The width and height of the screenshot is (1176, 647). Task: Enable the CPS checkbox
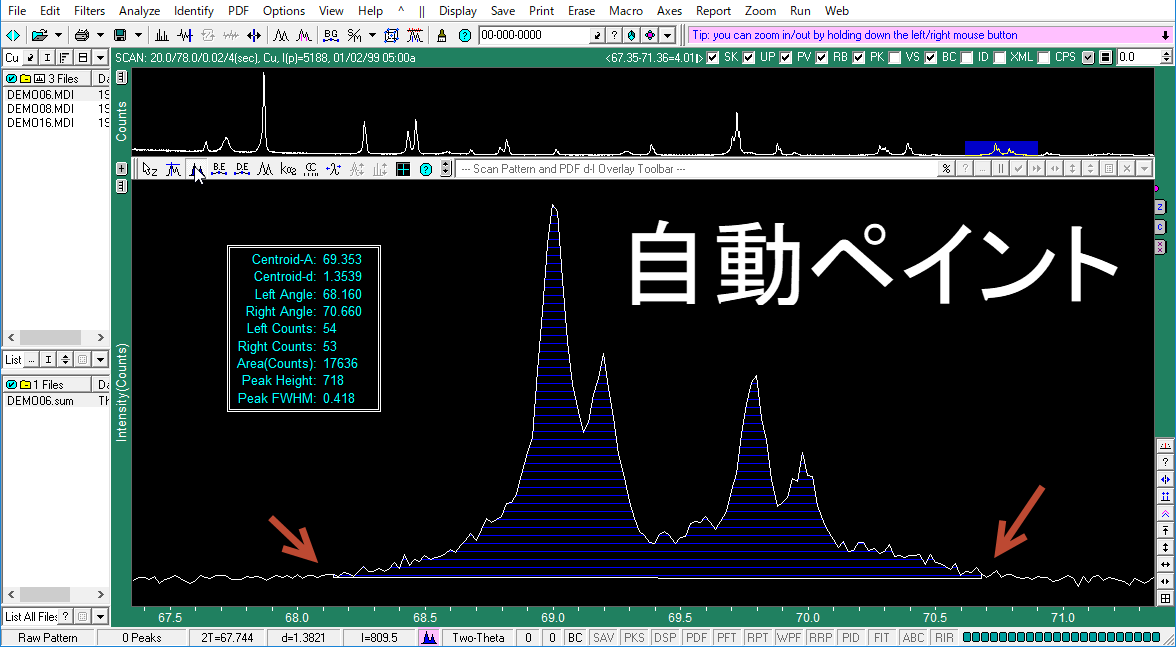[x=1044, y=57]
